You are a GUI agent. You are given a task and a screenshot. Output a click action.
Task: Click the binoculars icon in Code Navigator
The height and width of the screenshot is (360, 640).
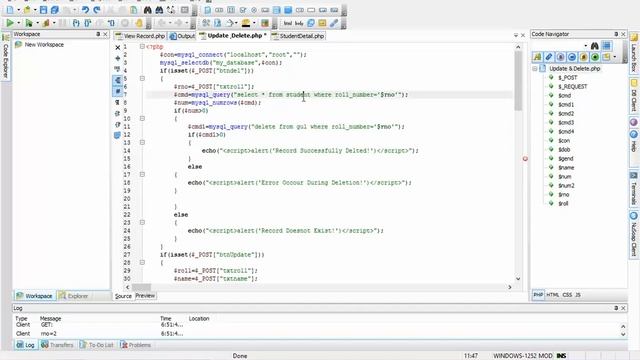595,46
